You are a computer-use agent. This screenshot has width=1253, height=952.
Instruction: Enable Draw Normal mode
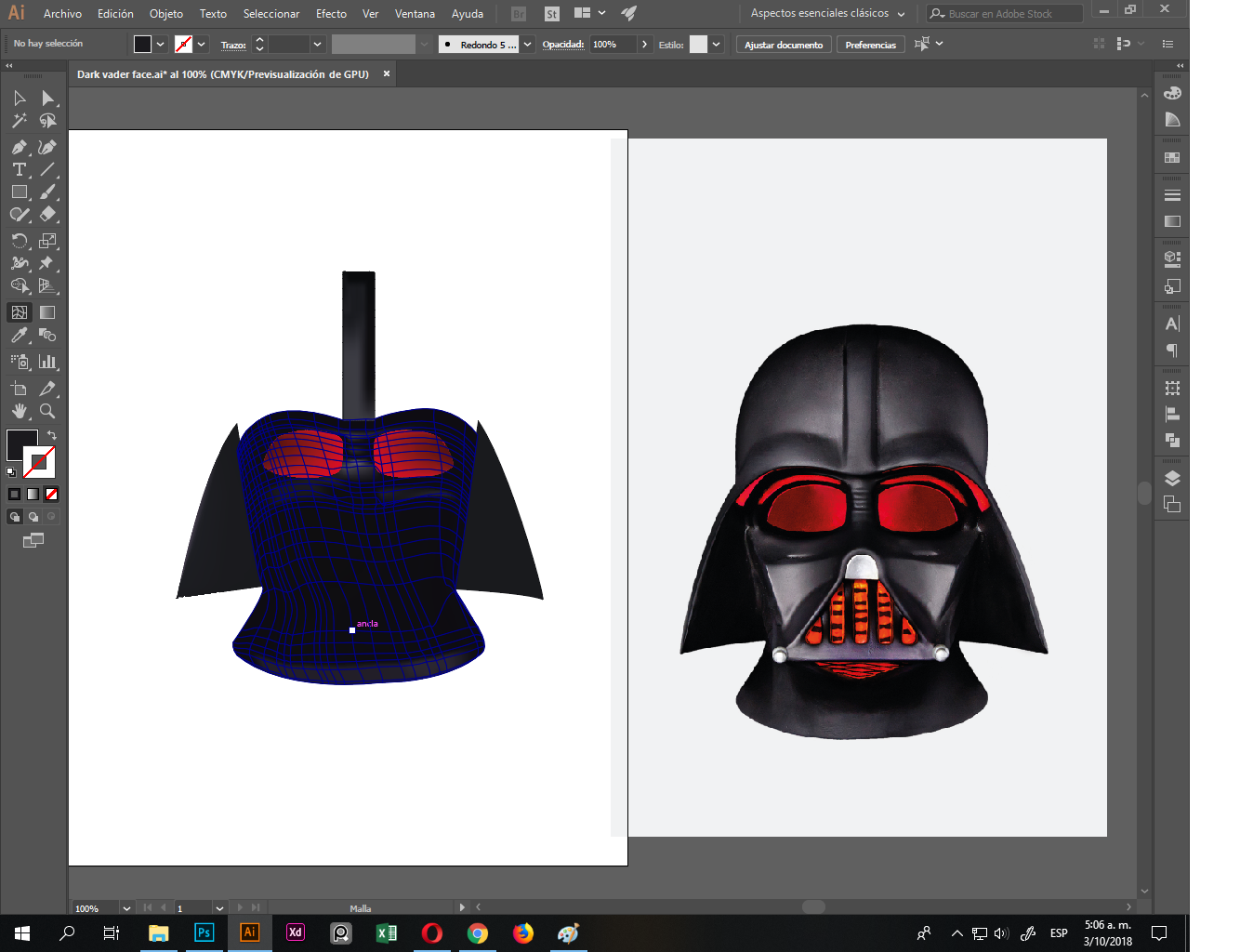[x=14, y=517]
